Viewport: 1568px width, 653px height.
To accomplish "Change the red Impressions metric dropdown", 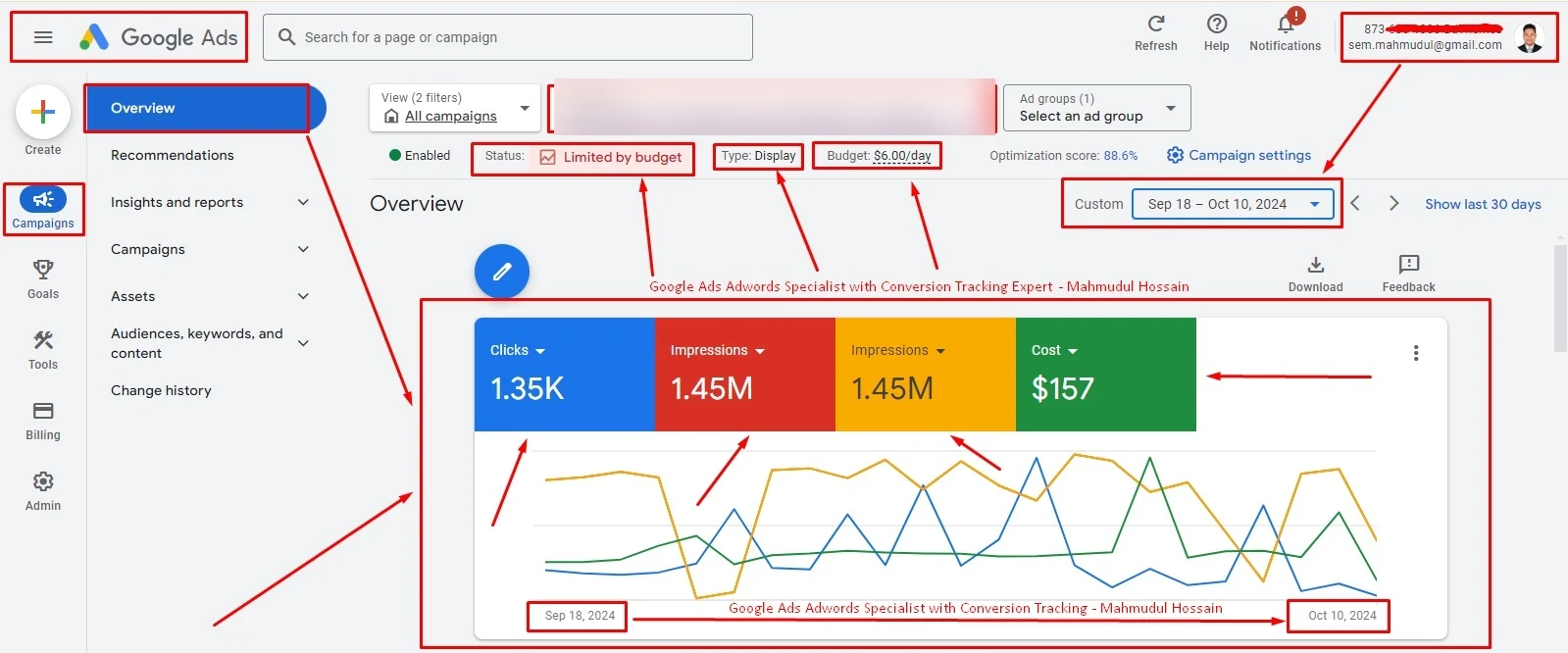I will tap(717, 350).
